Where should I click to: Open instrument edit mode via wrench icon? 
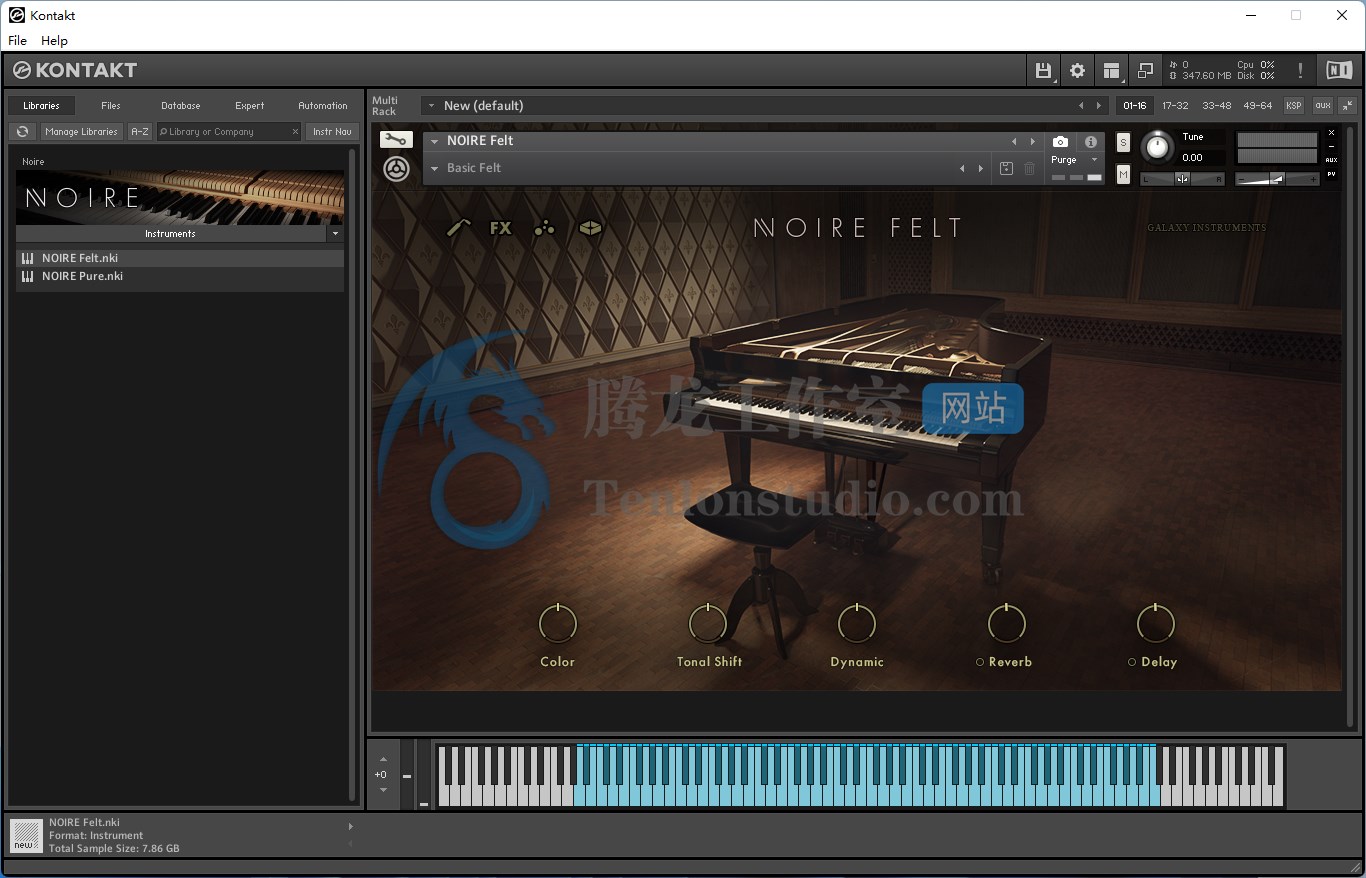(x=396, y=140)
